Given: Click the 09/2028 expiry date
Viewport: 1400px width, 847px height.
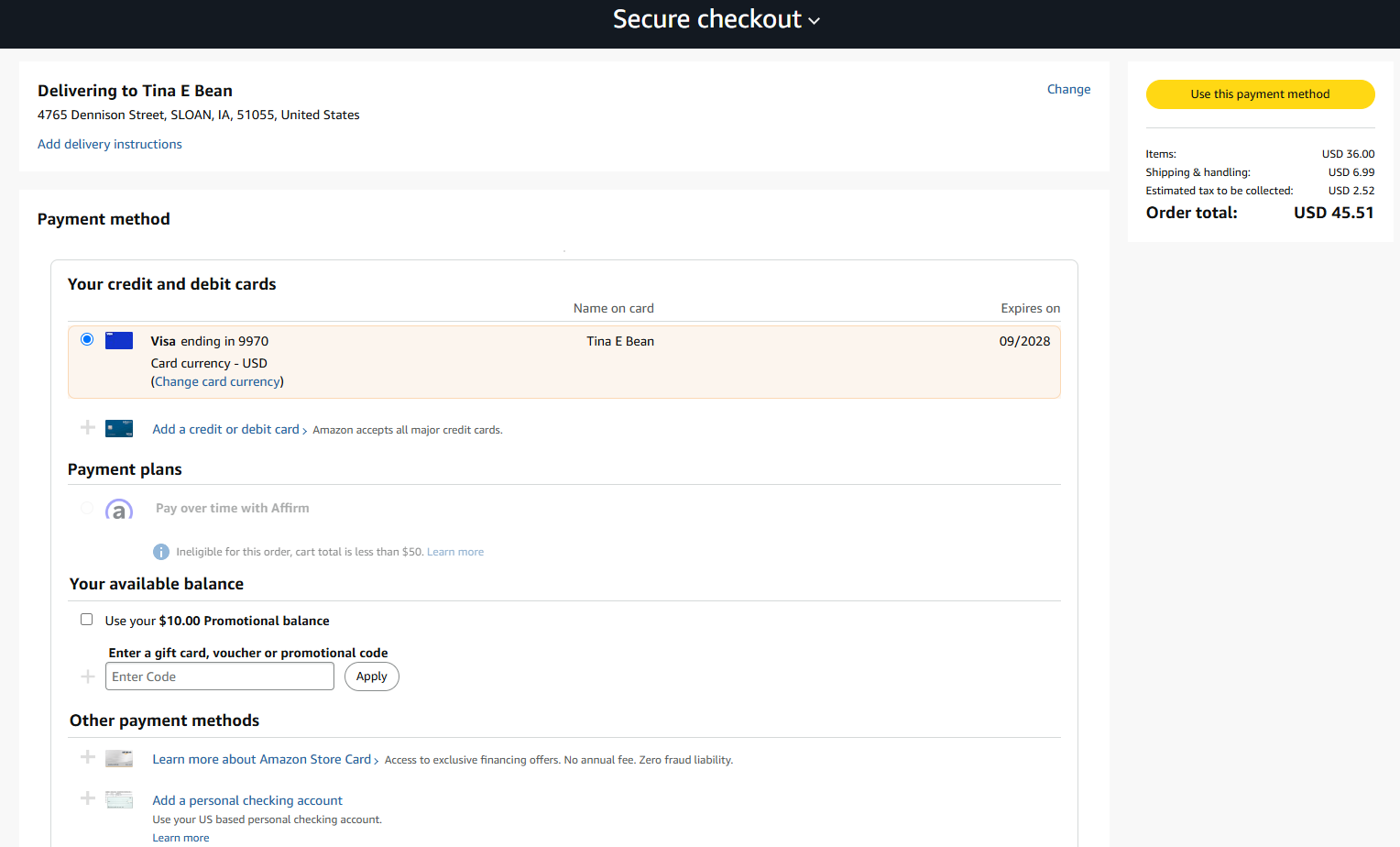Looking at the screenshot, I should (1024, 341).
